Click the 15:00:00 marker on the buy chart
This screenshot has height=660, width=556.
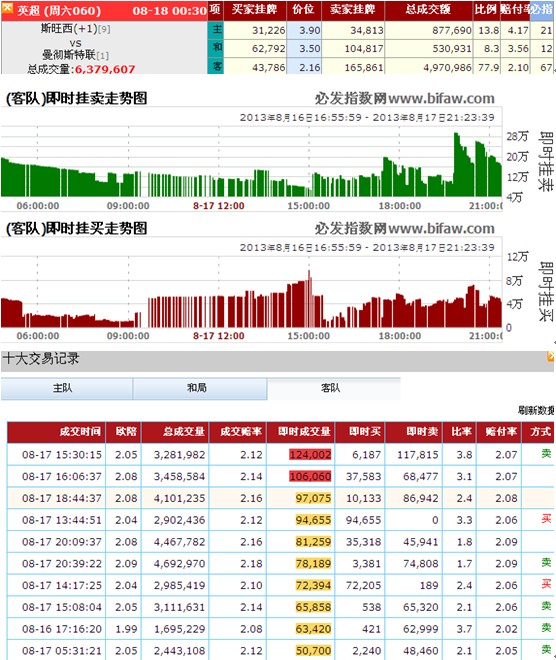point(309,336)
